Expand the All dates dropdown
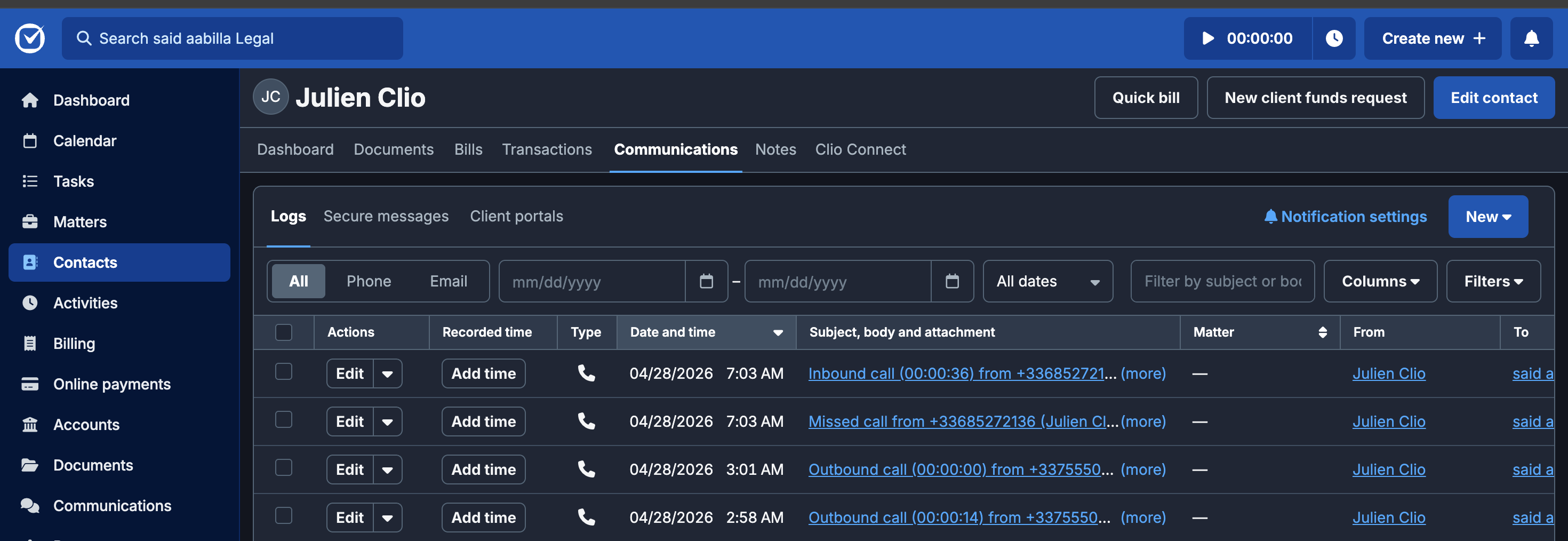 point(1047,281)
